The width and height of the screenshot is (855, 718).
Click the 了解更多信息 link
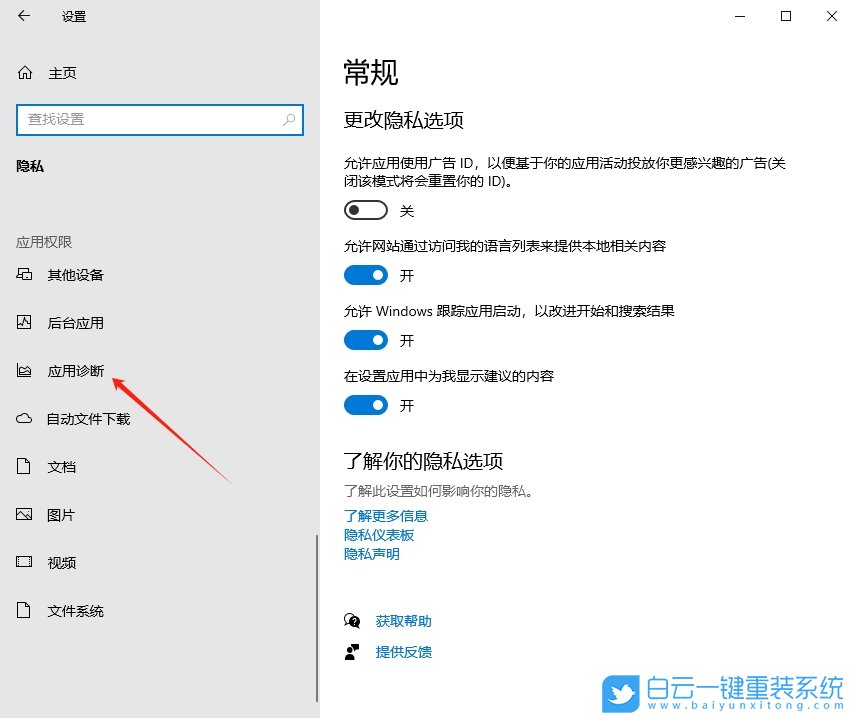tap(386, 516)
